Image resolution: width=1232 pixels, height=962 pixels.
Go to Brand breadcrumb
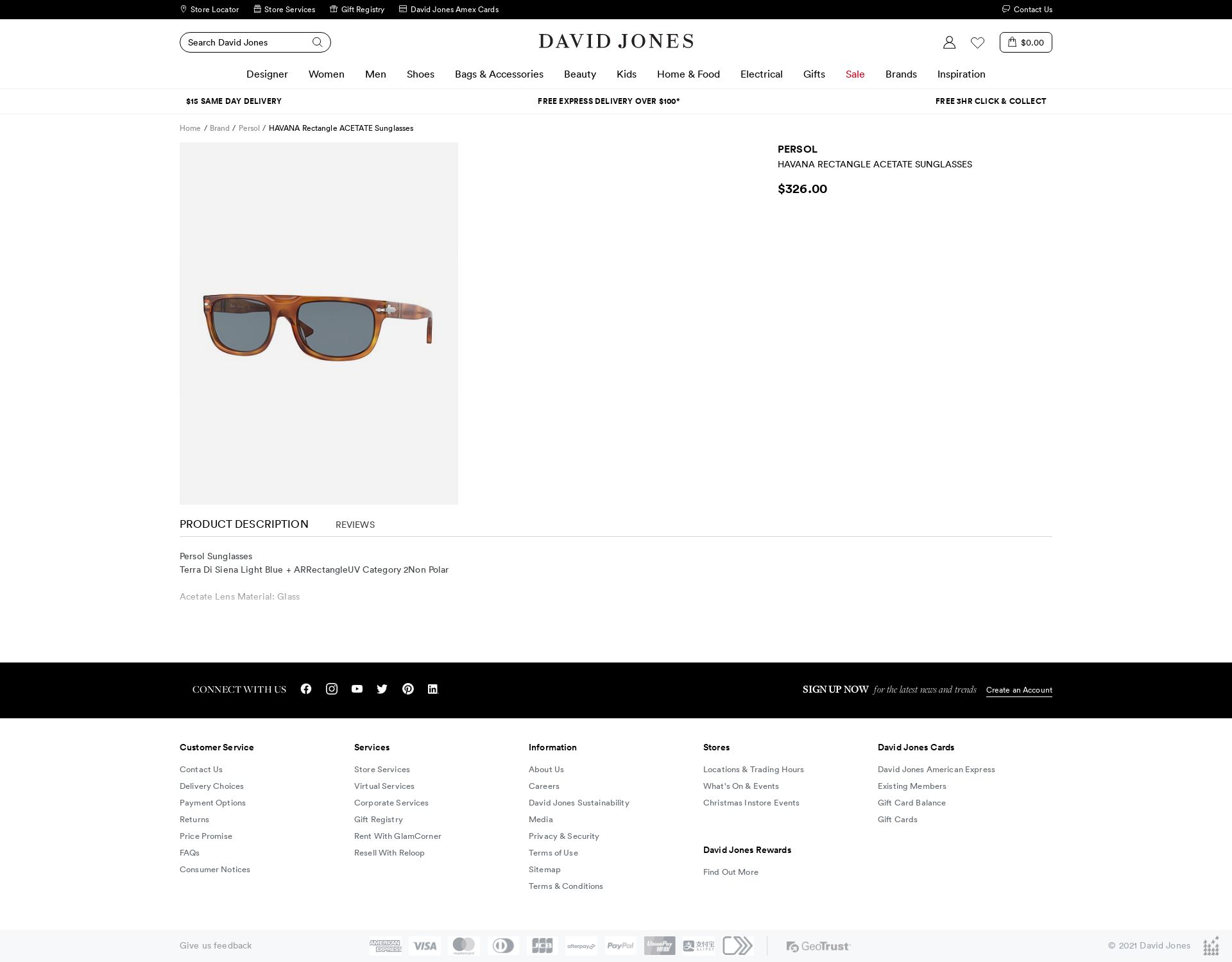219,128
